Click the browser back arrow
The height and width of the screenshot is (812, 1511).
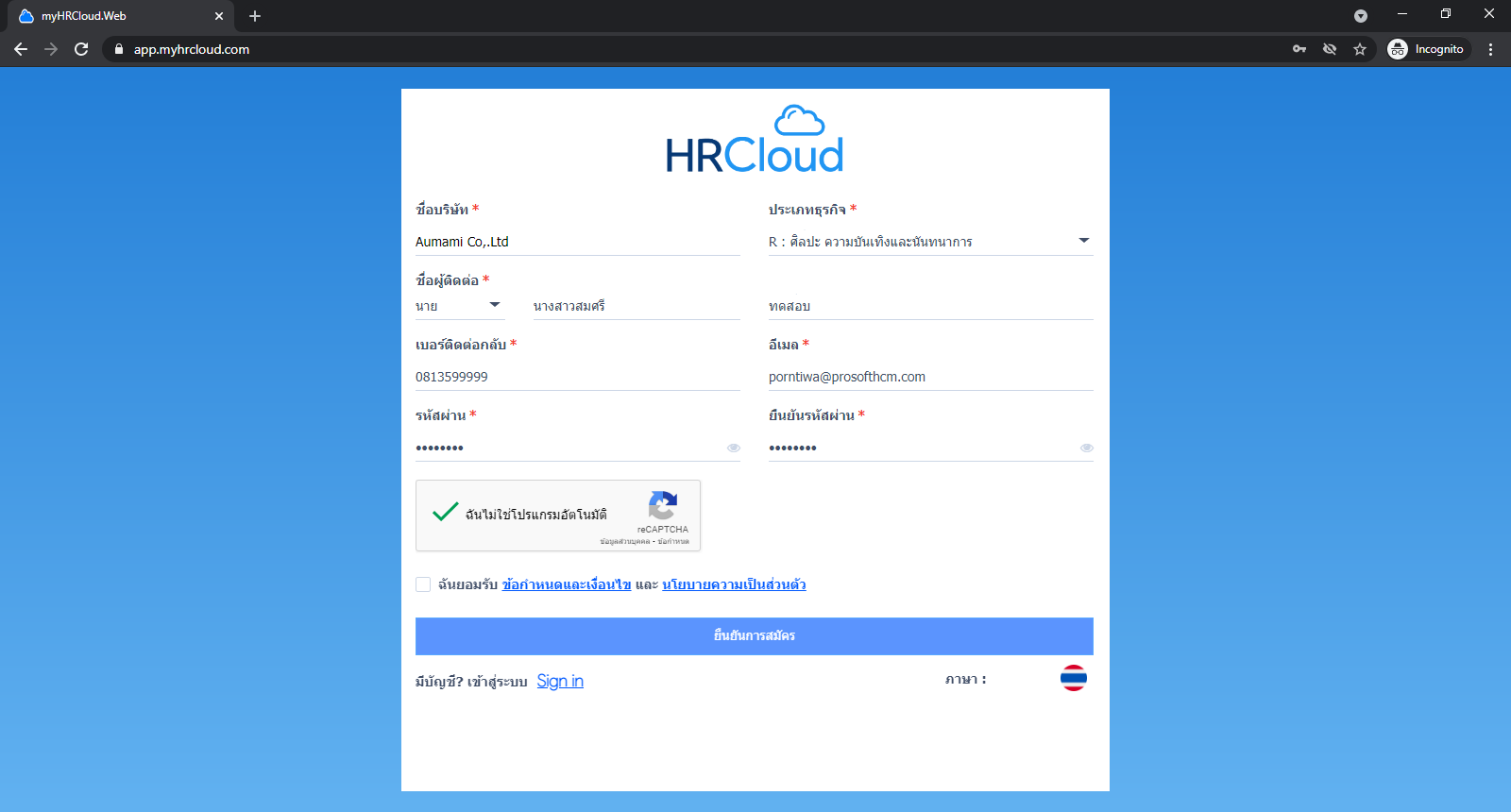[x=21, y=49]
